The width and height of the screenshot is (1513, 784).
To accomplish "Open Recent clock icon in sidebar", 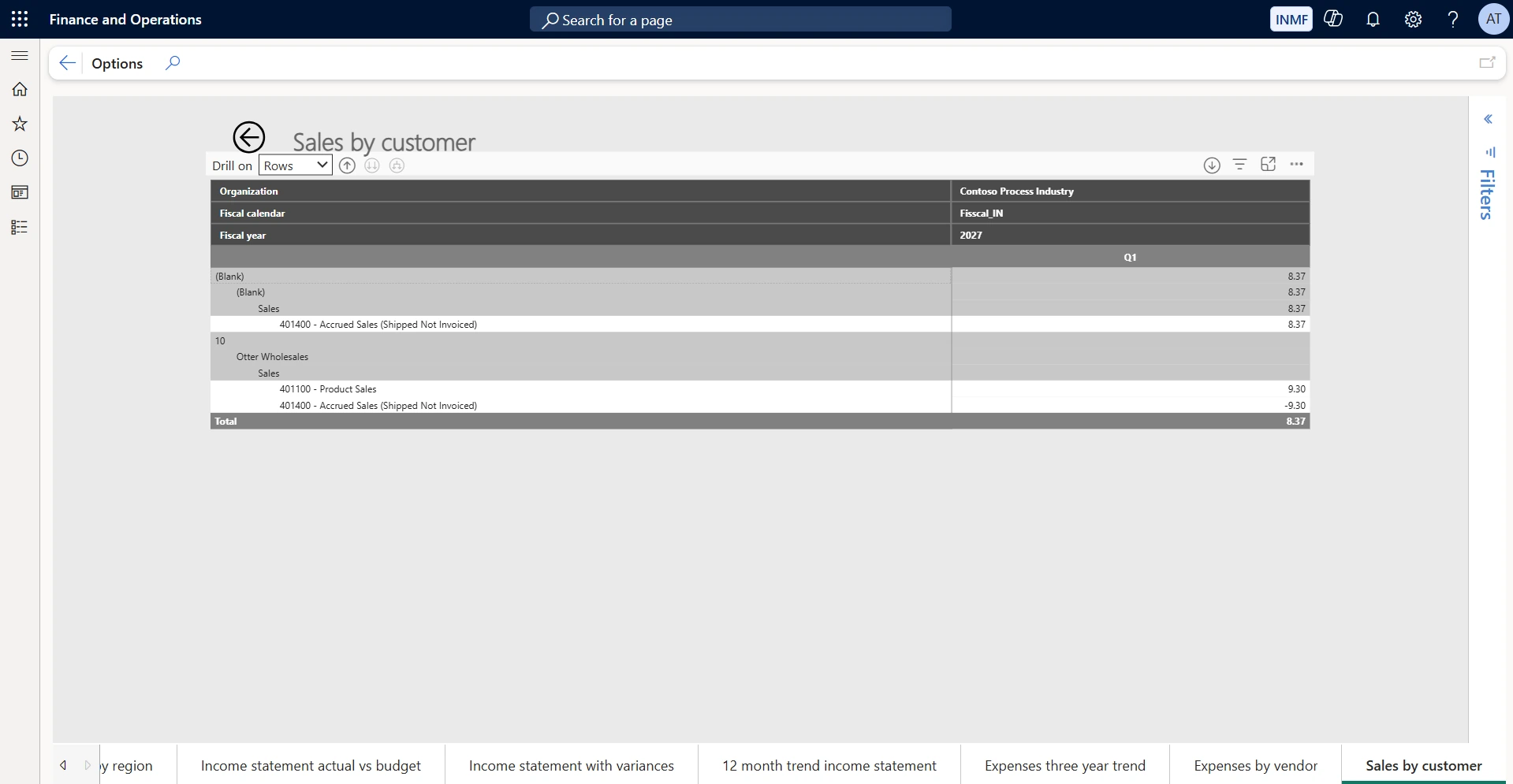I will 20,158.
